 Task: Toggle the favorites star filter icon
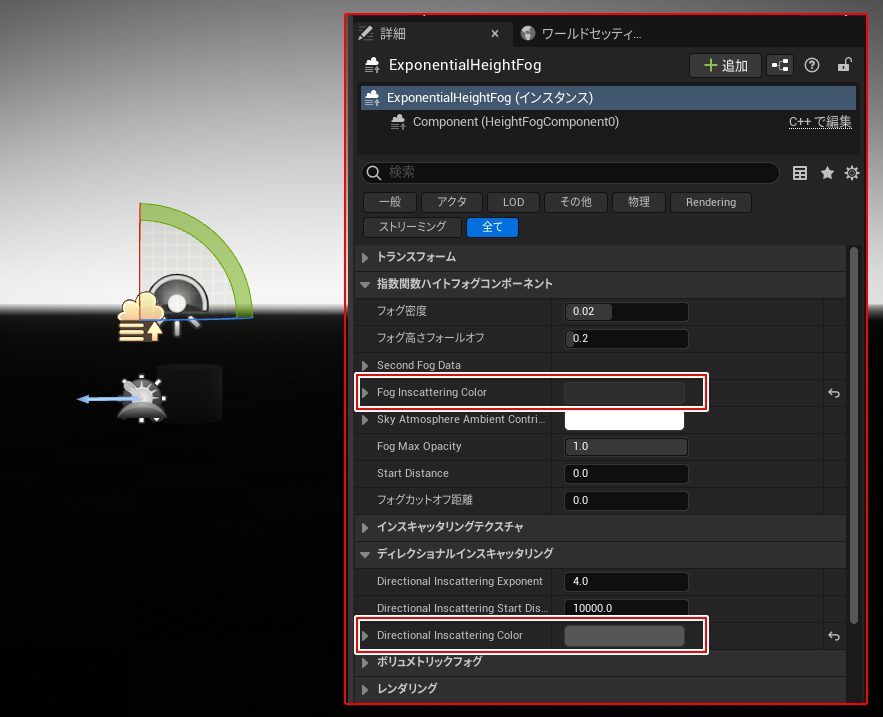point(827,173)
